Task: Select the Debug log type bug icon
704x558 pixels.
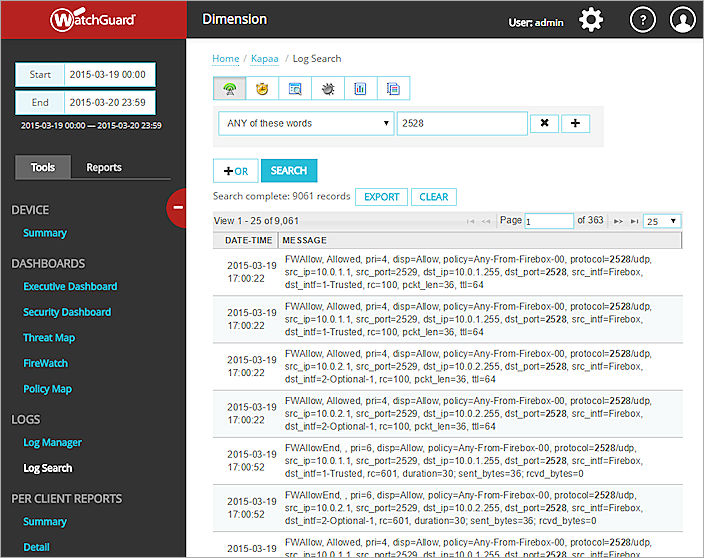Action: tap(328, 89)
